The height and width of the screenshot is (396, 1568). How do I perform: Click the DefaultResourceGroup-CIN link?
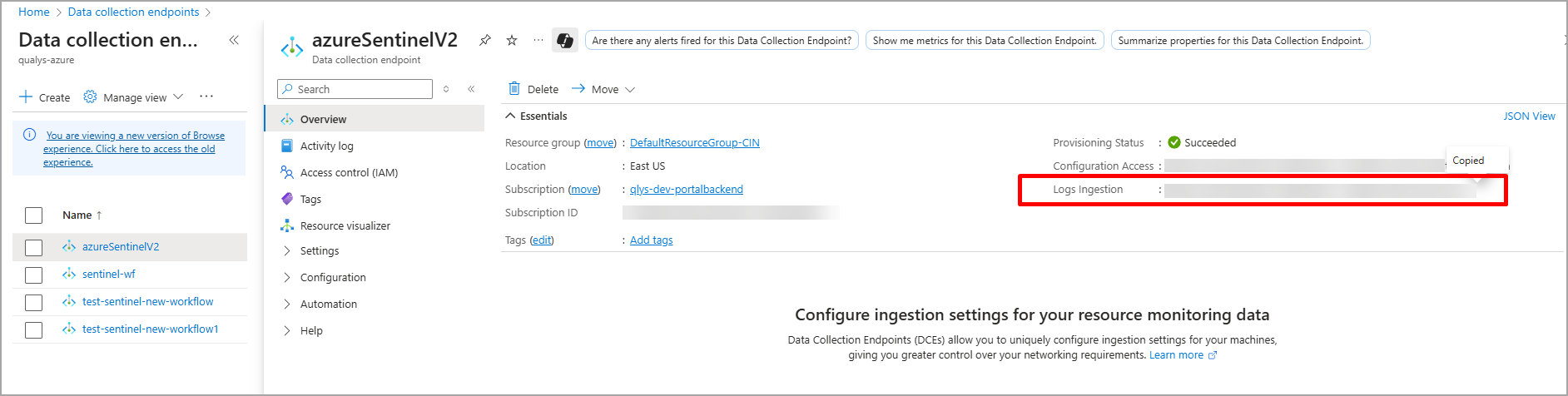coord(694,142)
